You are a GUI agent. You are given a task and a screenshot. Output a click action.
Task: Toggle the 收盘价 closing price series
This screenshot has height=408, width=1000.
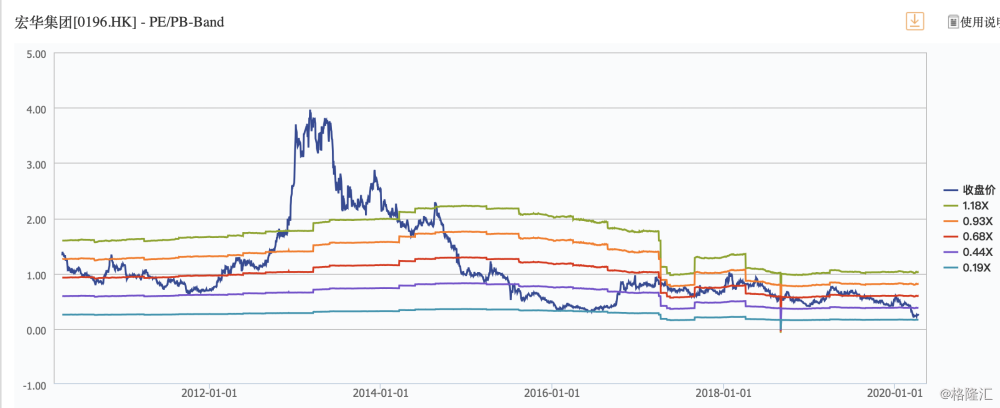[x=975, y=189]
